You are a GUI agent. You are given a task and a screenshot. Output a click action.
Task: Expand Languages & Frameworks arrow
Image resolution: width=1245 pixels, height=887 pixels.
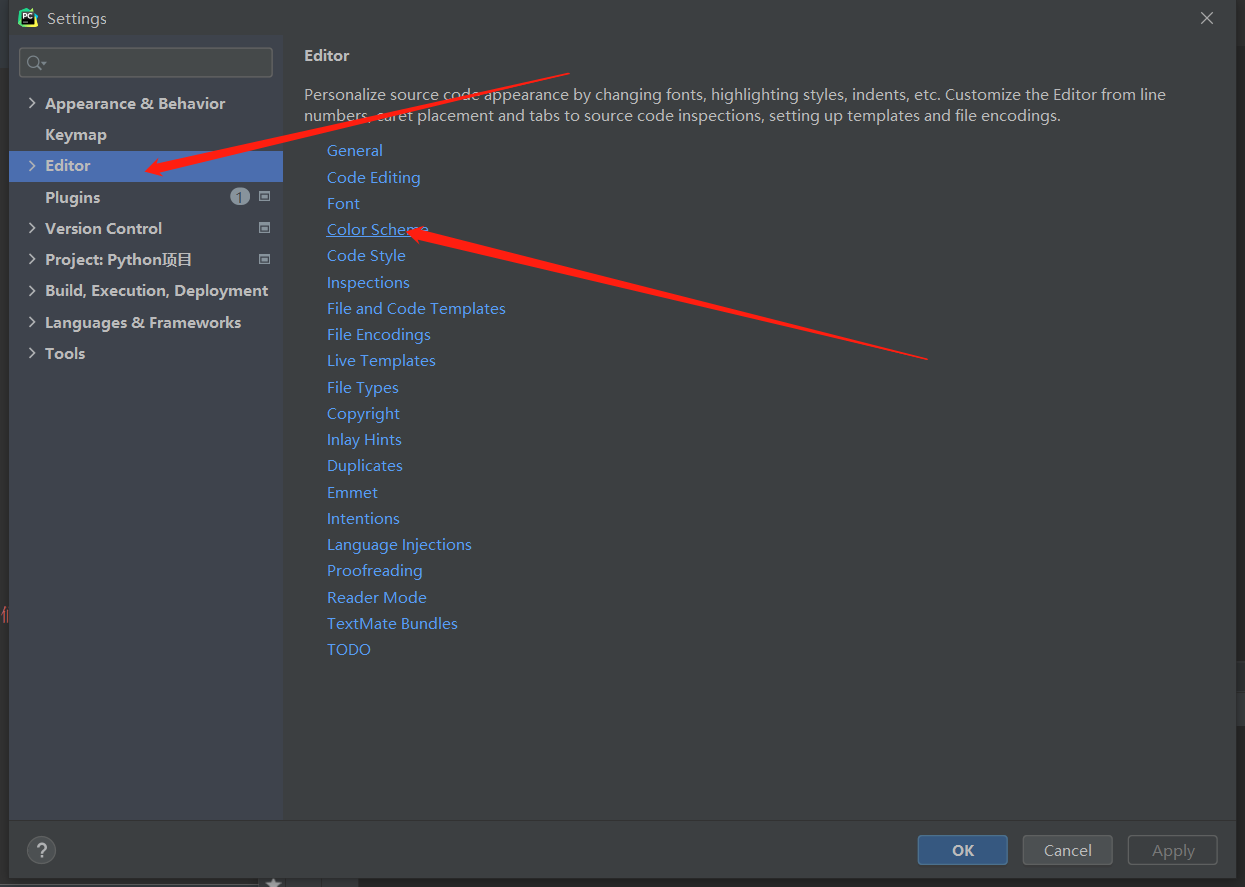coord(32,322)
